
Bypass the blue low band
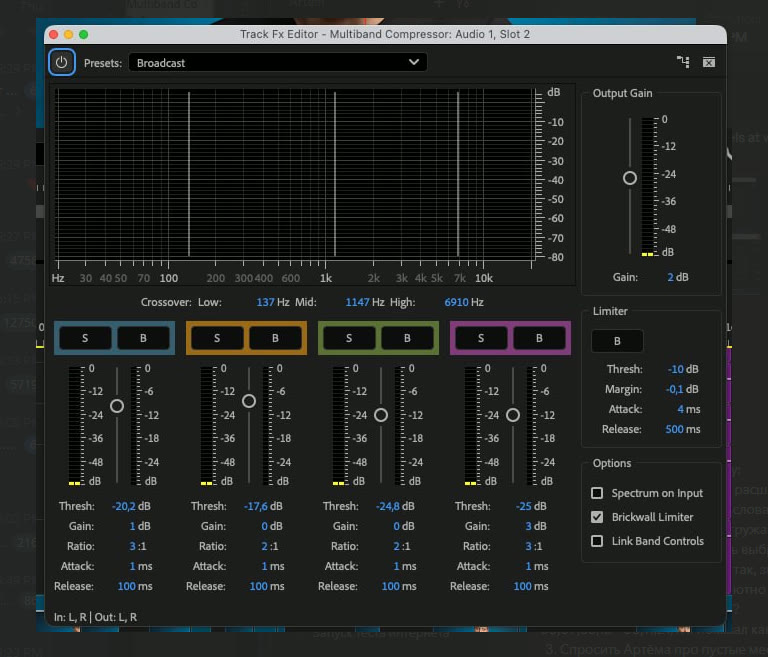[x=143, y=338]
